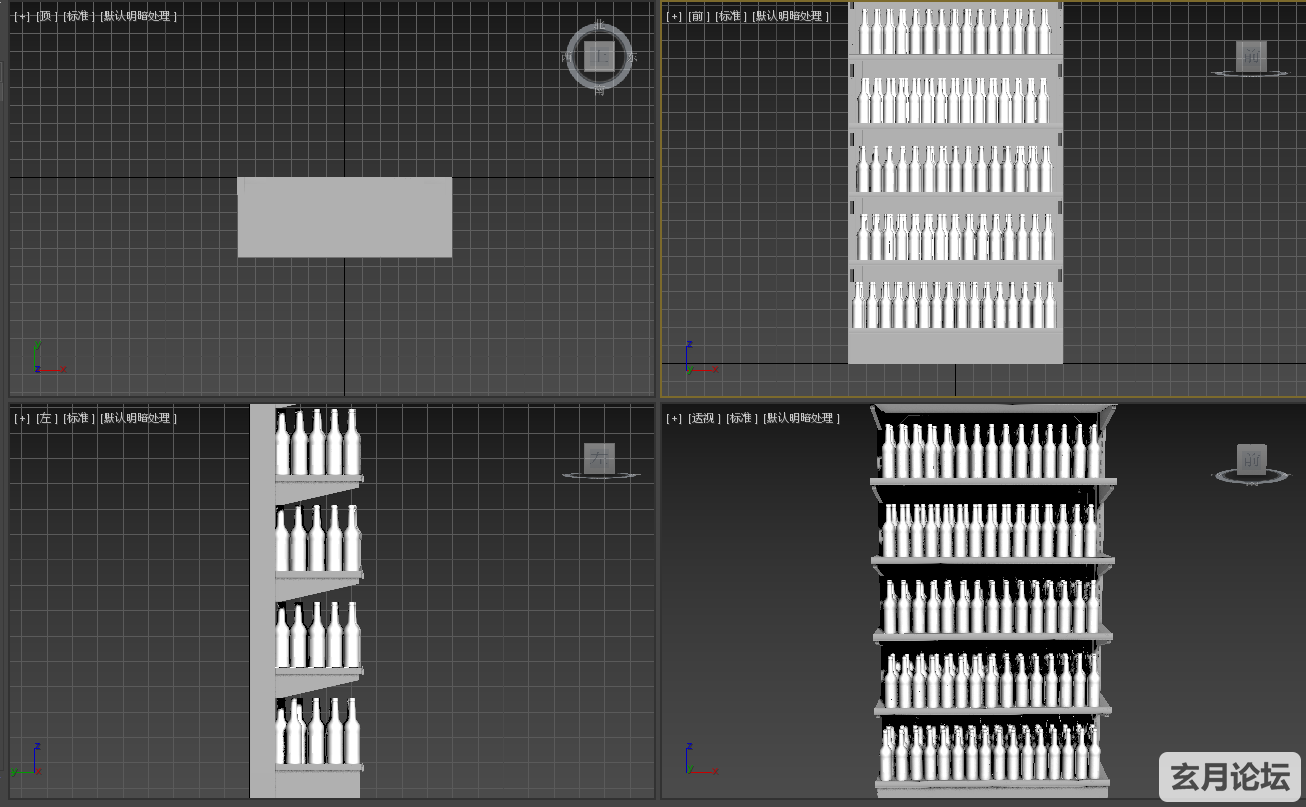1306x807 pixels.
Task: Open Perspective viewport 默认明暗处理 shading menu
Action: [x=802, y=418]
